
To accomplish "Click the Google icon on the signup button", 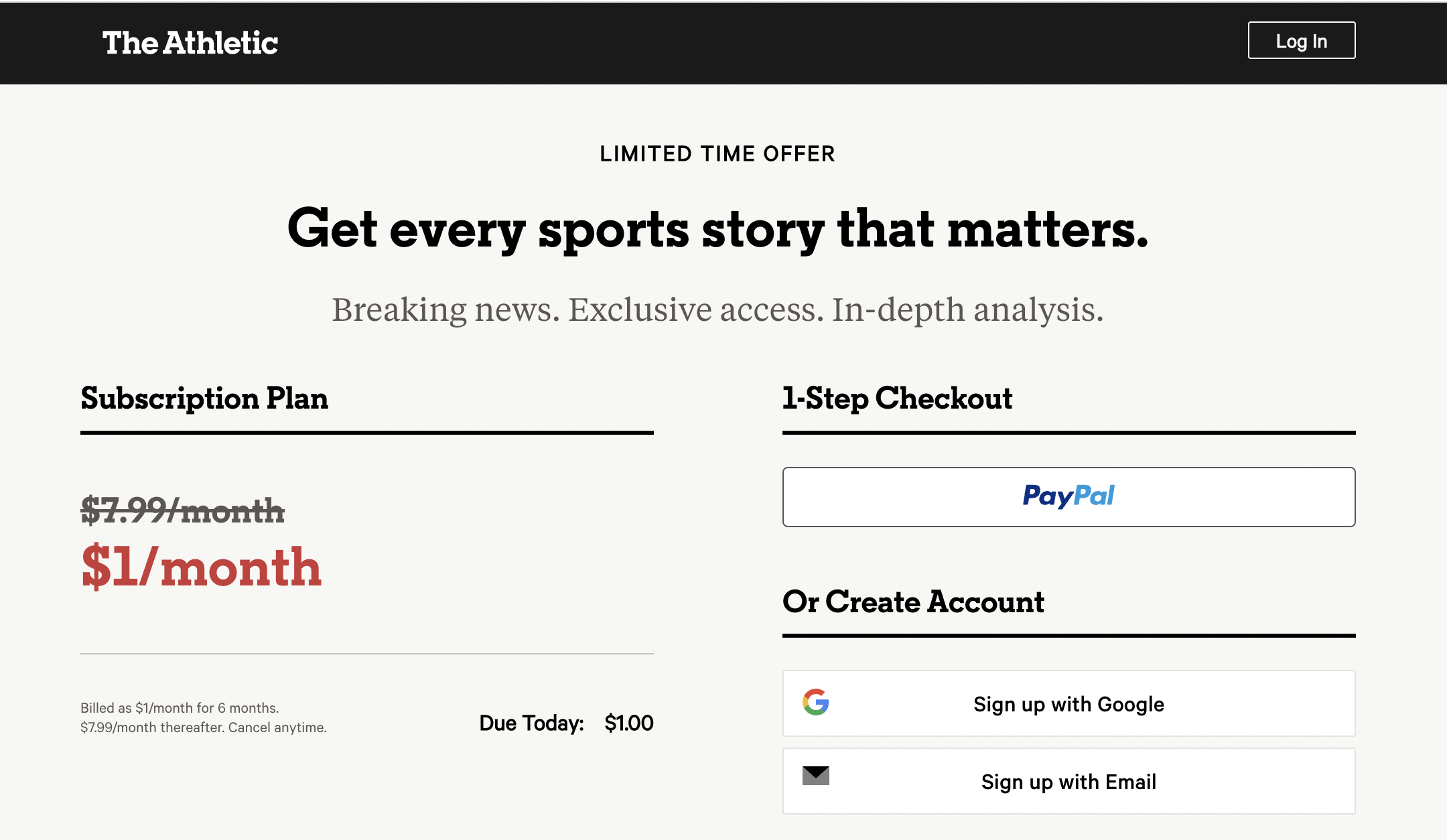I will [815, 703].
